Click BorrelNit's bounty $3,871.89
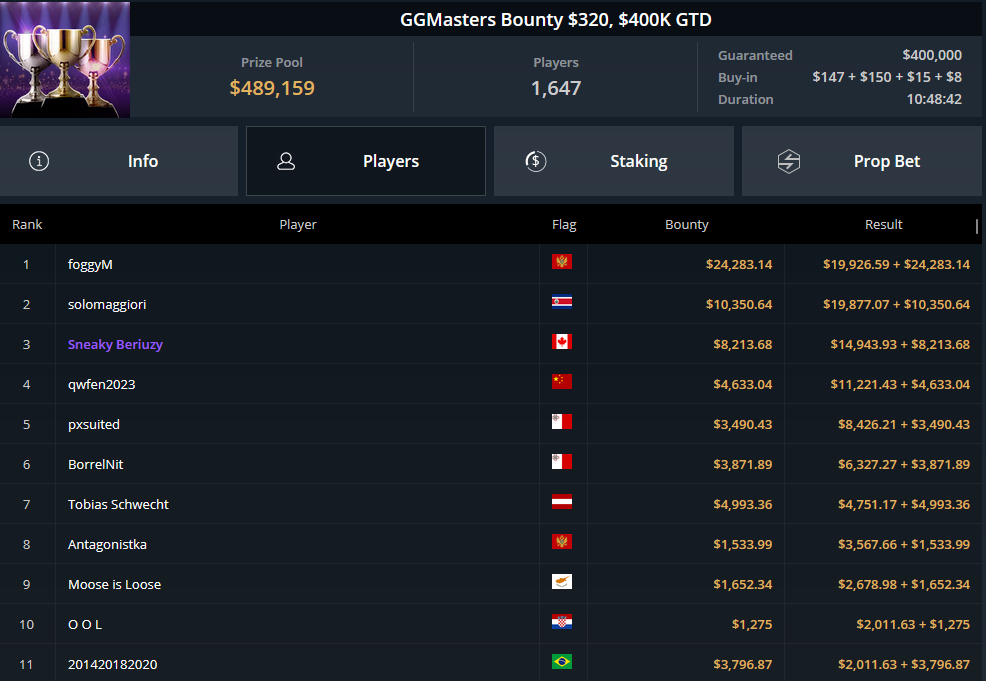 pyautogui.click(x=743, y=464)
